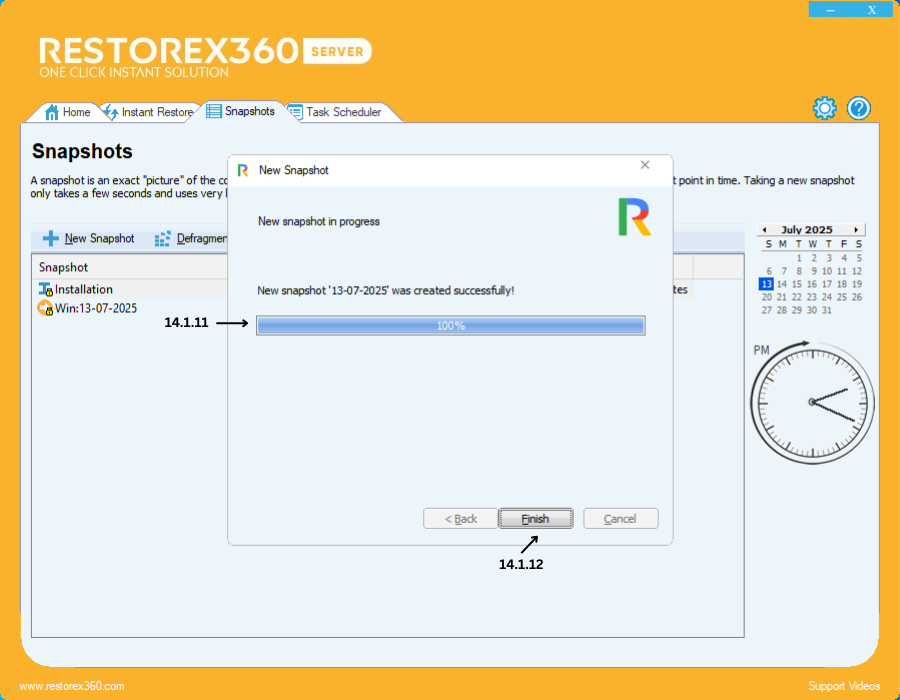Click the July 2025 calendar title
900x700 pixels.
click(x=806, y=230)
